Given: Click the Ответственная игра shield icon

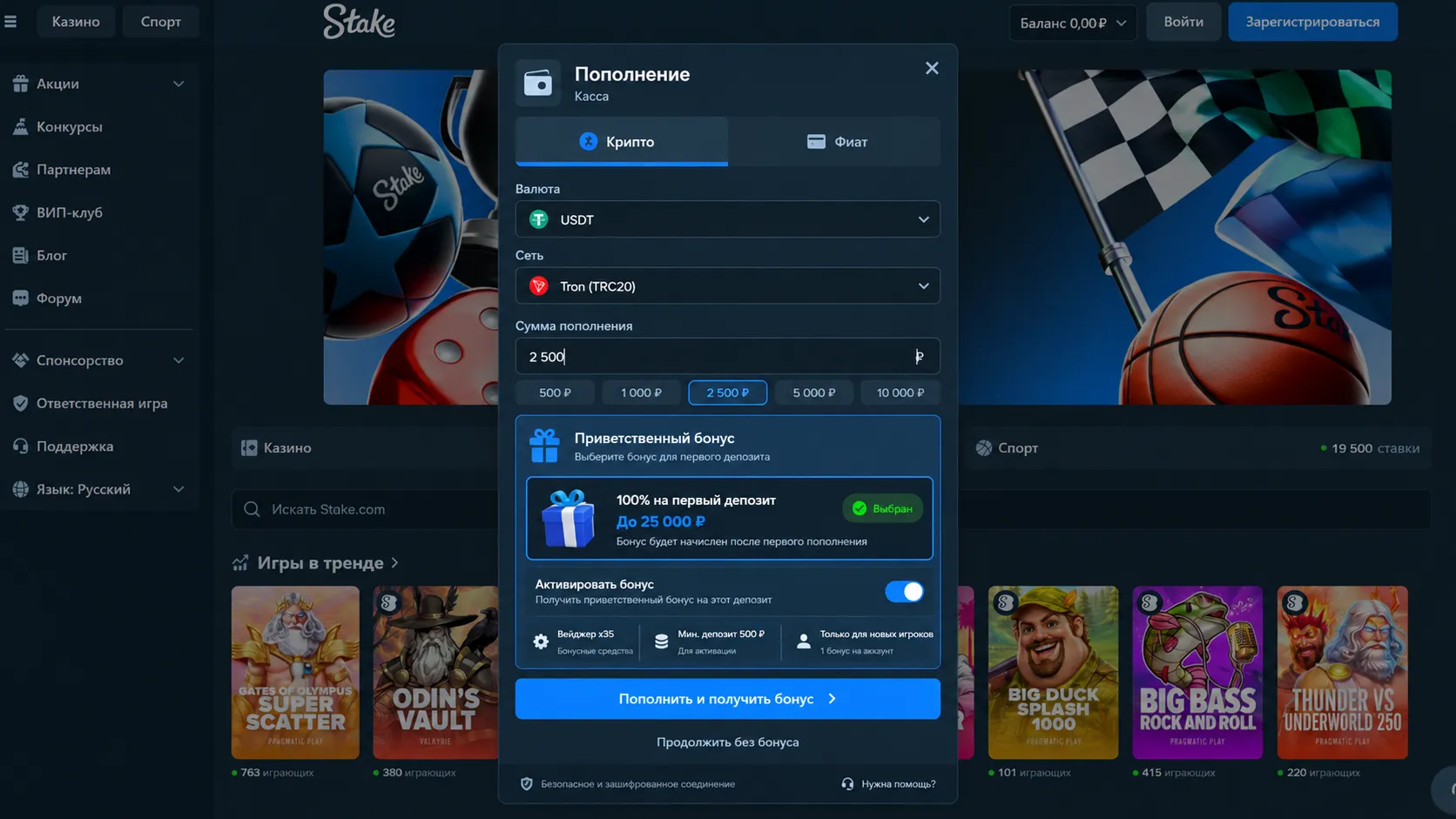Looking at the screenshot, I should click(x=20, y=403).
